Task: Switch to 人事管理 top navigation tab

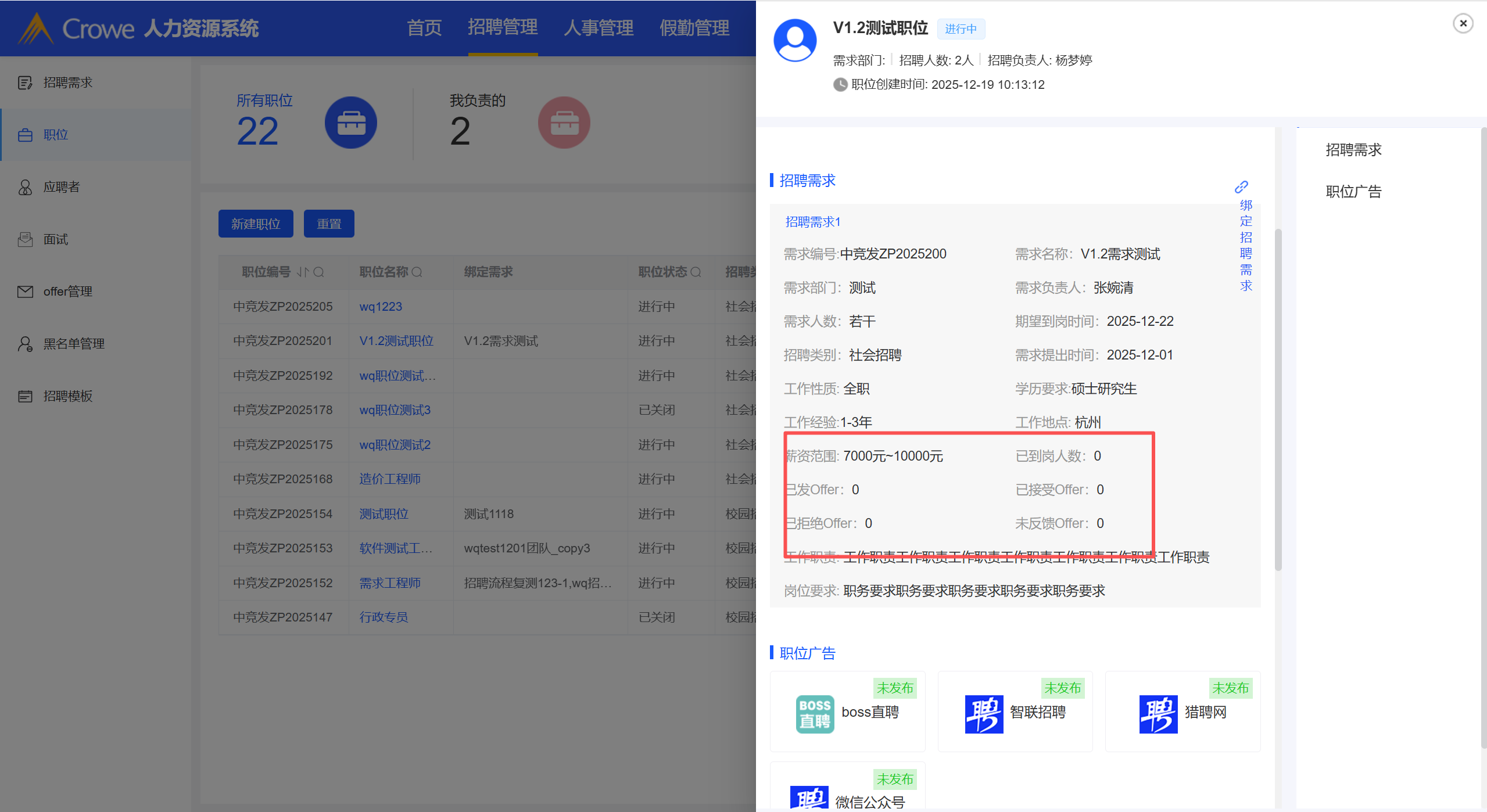Action: pyautogui.click(x=598, y=28)
